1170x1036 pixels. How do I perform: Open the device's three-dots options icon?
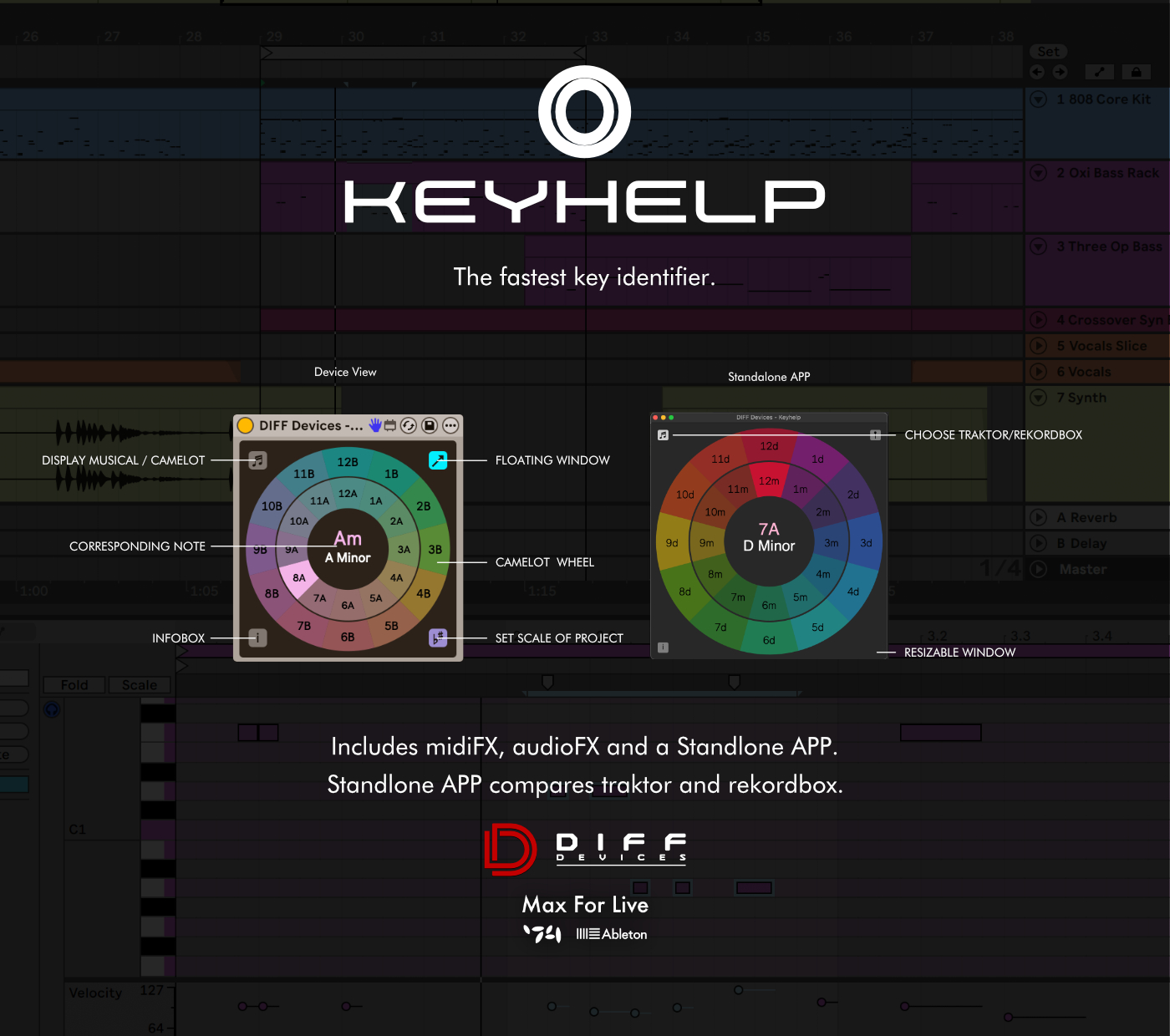tap(450, 425)
